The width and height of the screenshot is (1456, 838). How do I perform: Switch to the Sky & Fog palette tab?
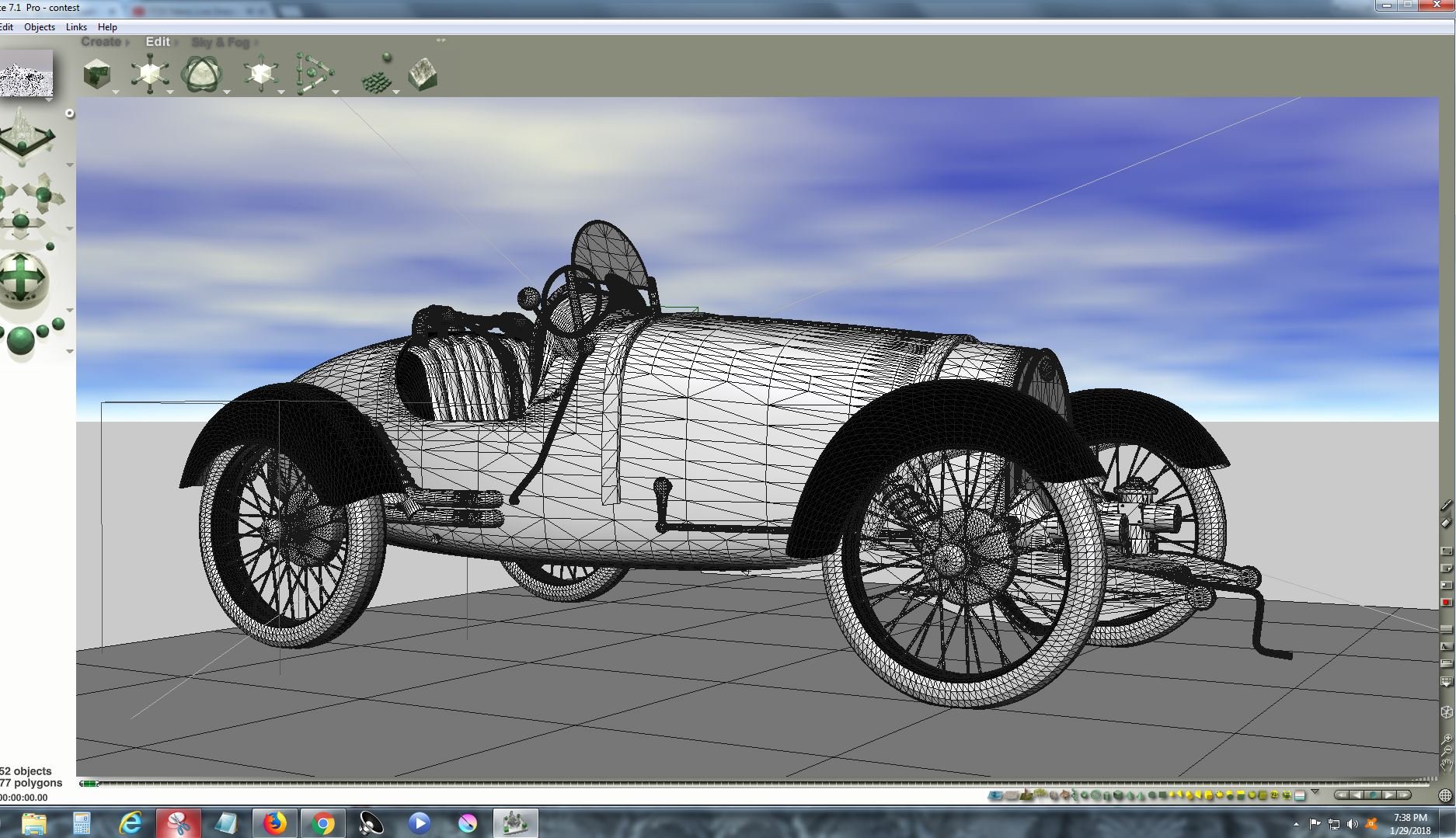pos(221,42)
